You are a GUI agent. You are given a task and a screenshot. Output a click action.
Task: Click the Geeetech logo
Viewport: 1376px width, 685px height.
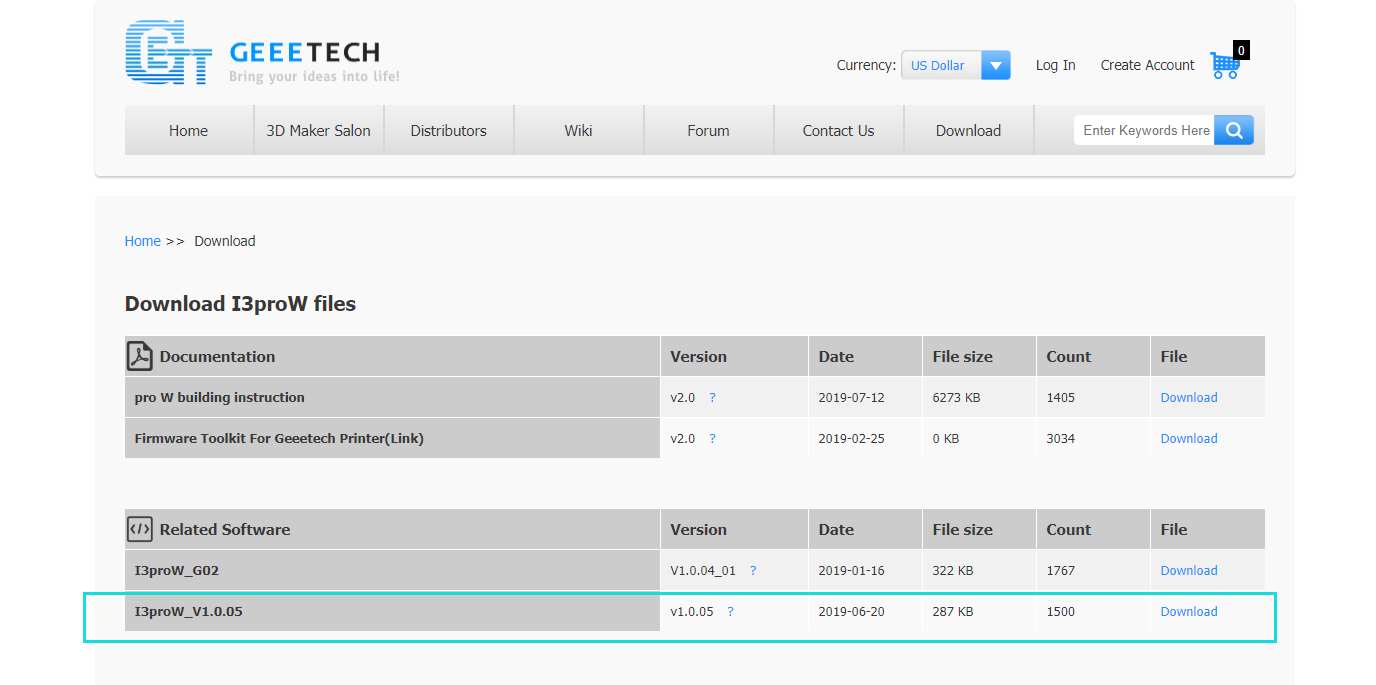pyautogui.click(x=262, y=53)
